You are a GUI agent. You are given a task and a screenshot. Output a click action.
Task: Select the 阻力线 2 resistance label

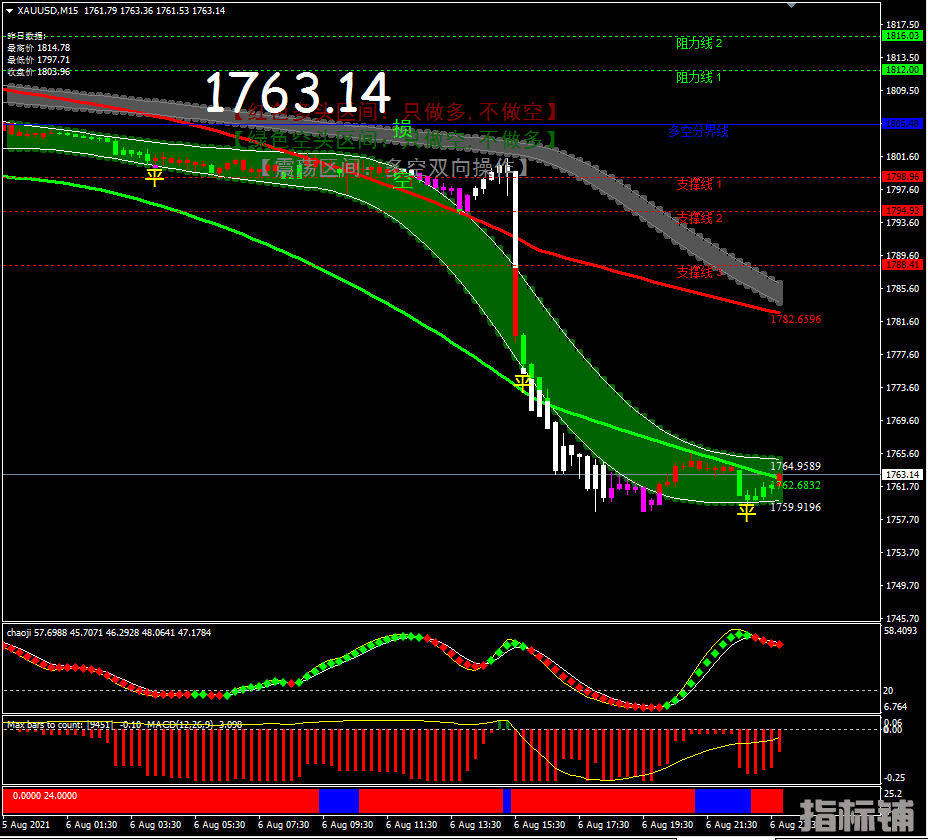(699, 43)
